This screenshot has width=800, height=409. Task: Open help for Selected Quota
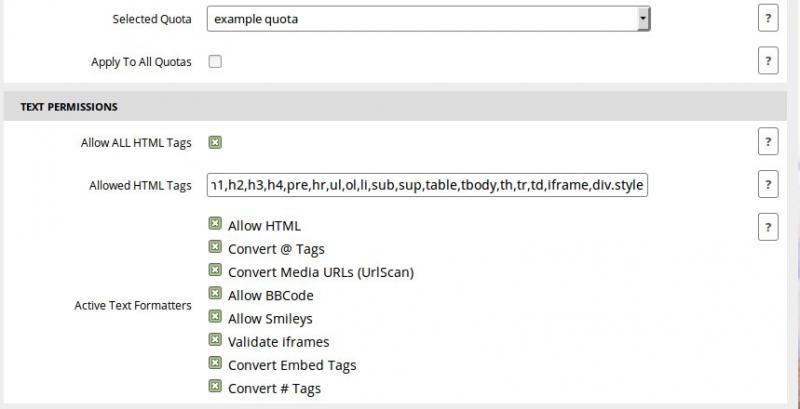pyautogui.click(x=768, y=19)
